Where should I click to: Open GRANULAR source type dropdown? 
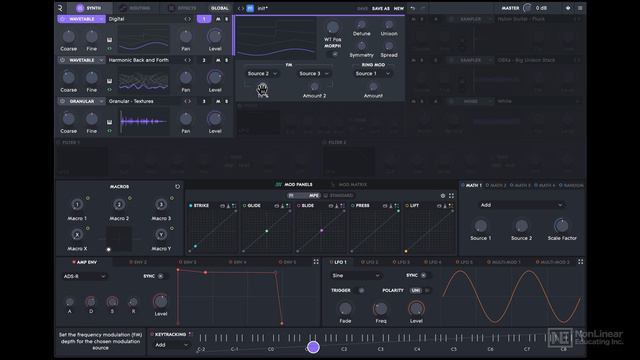[85, 101]
